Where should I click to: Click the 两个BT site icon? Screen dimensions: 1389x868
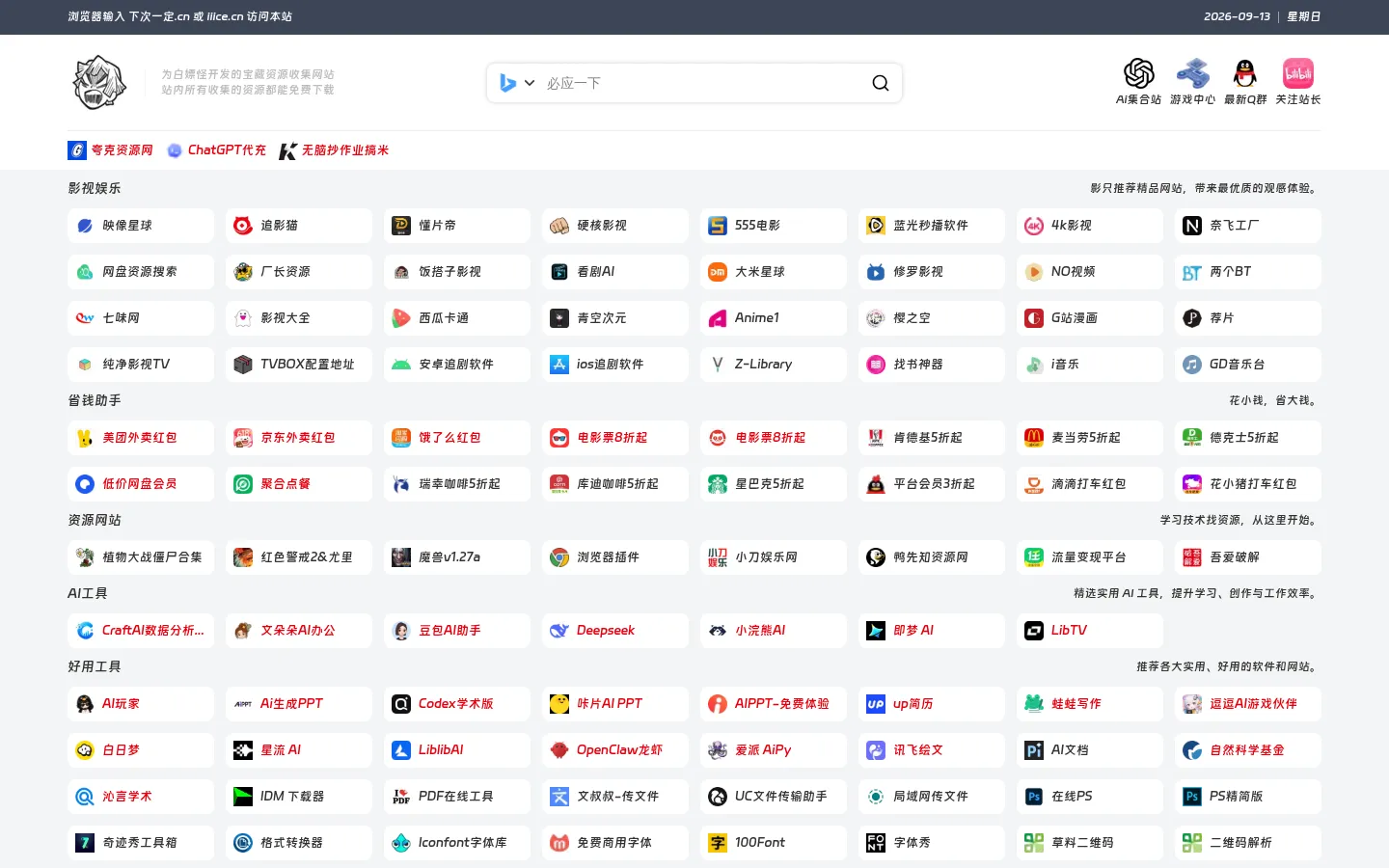point(1192,272)
